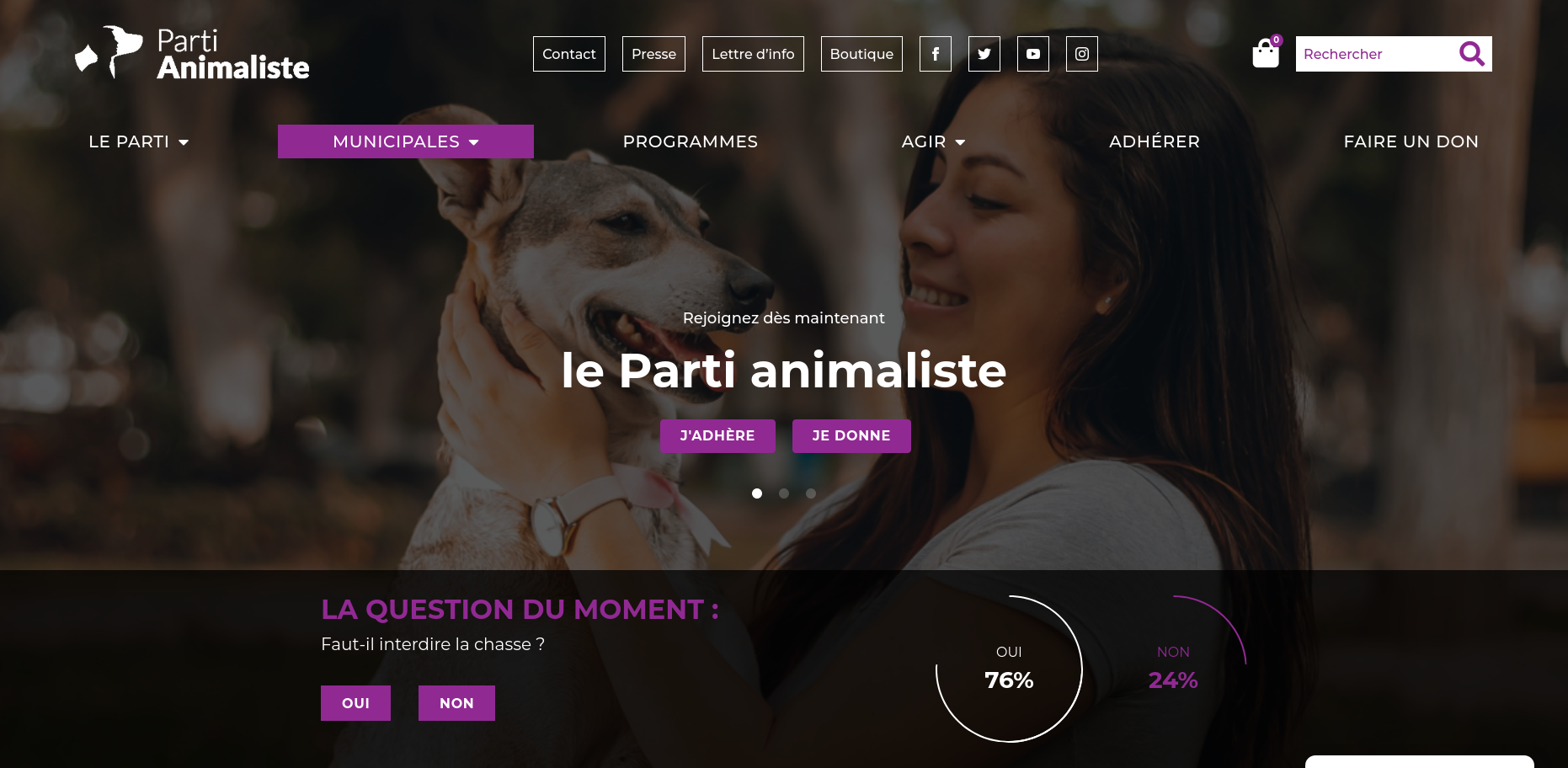Vote Oui on the hunting question
Image resolution: width=1568 pixels, height=768 pixels.
[355, 703]
